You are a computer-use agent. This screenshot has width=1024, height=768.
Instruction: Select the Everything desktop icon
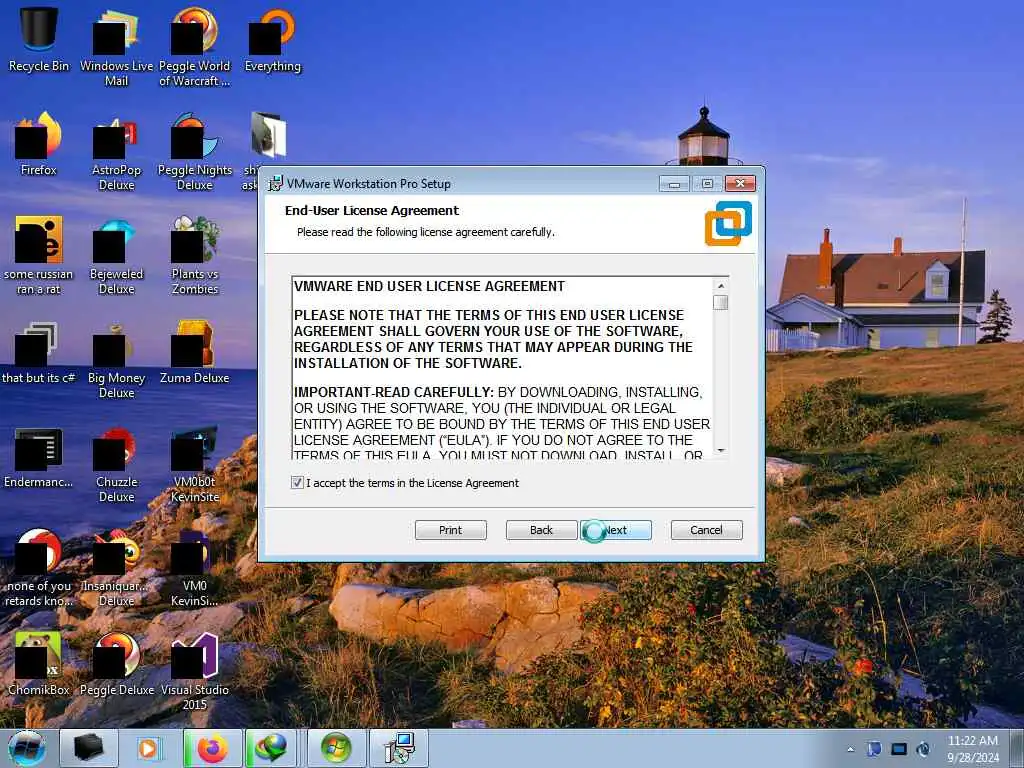273,40
